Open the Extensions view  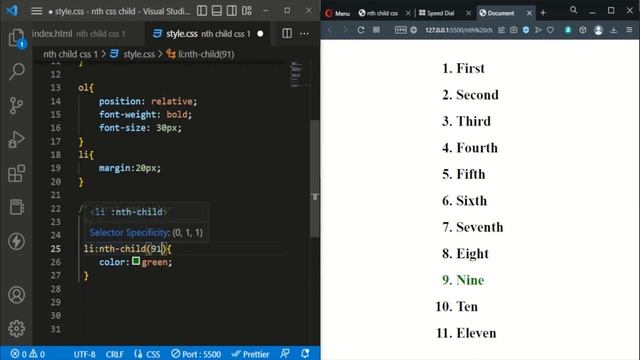point(16,173)
